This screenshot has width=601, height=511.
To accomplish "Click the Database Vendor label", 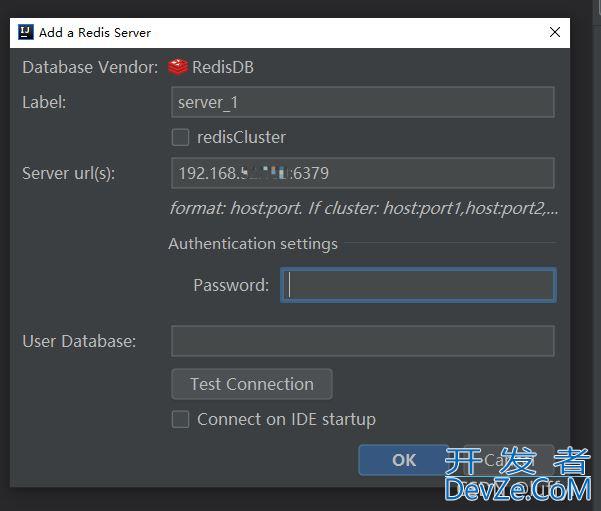I will (90, 67).
